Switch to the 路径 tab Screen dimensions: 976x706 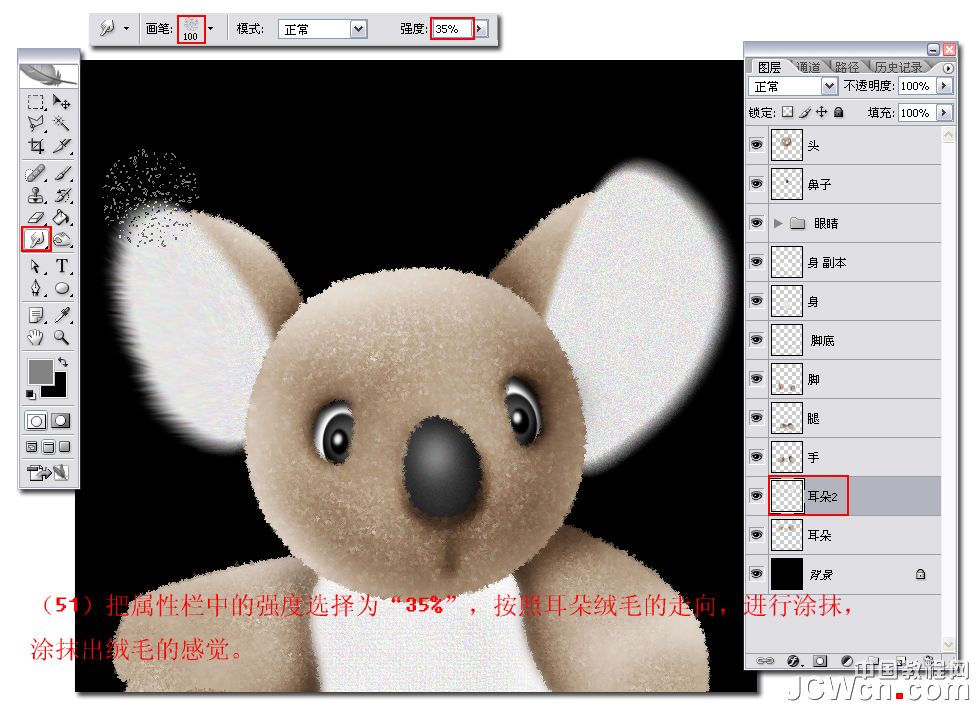point(847,67)
